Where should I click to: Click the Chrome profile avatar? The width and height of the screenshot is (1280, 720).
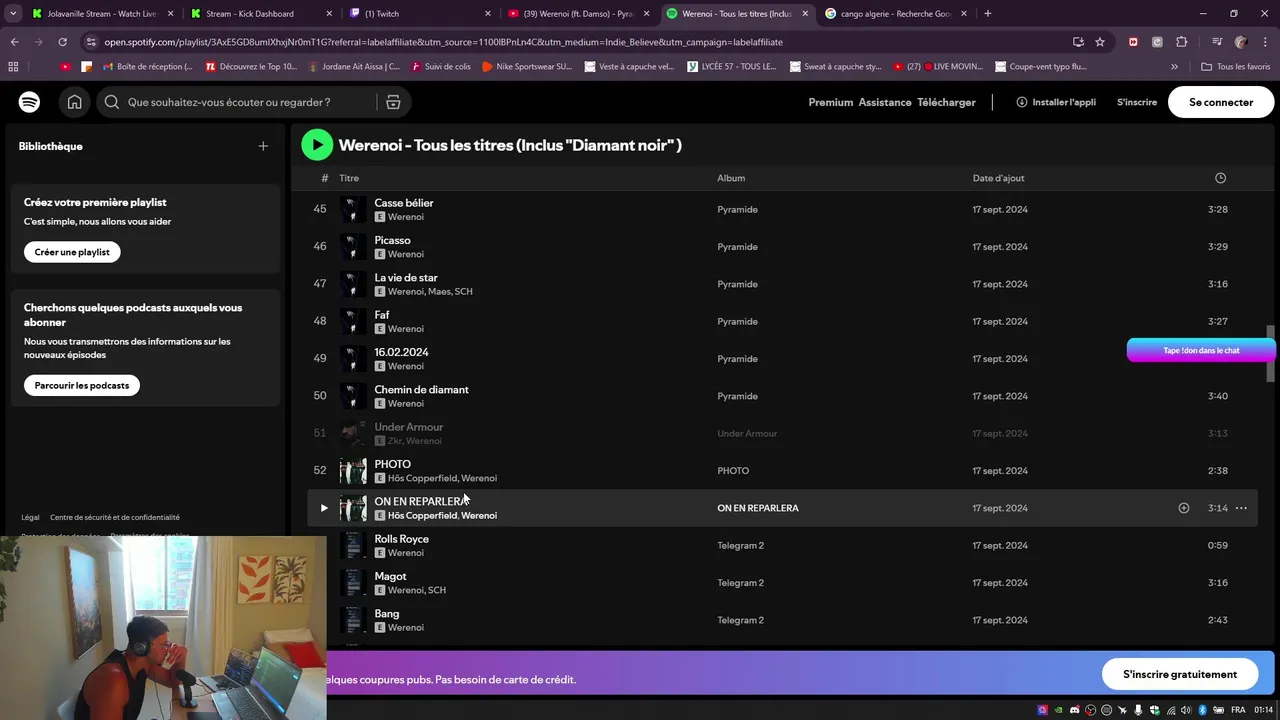(x=1241, y=42)
